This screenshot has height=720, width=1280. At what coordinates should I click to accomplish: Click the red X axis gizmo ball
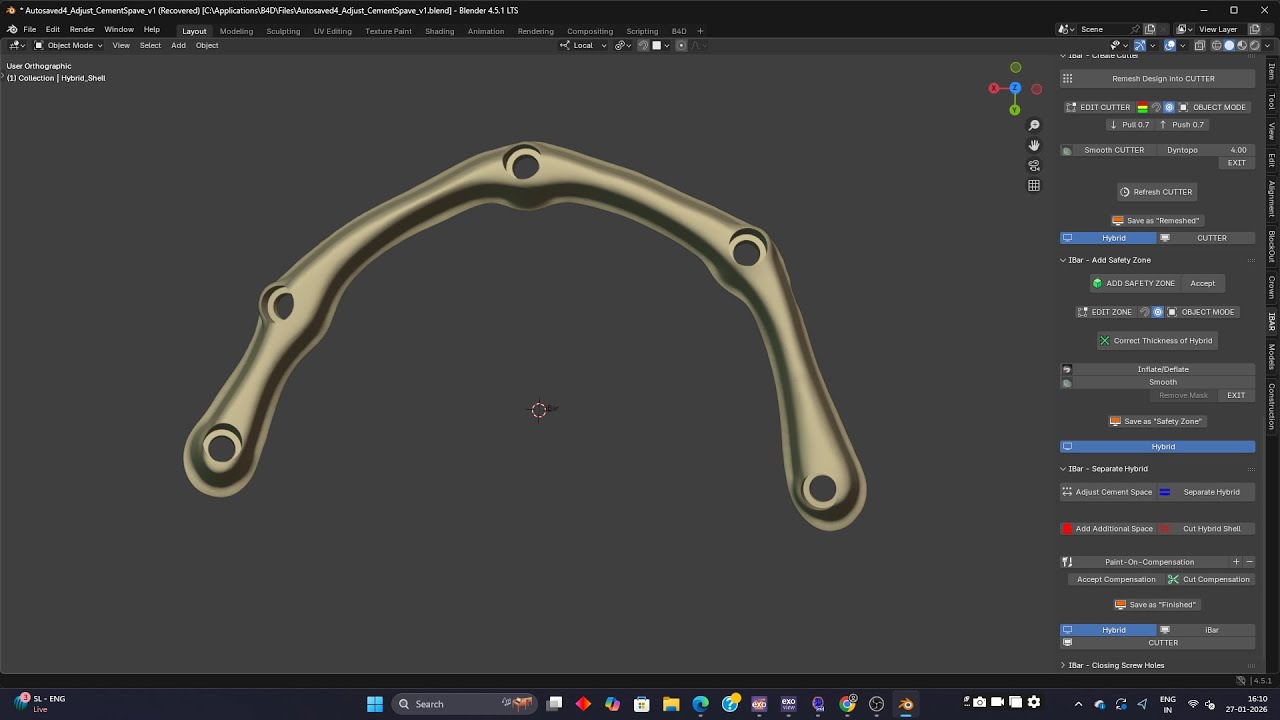click(994, 88)
